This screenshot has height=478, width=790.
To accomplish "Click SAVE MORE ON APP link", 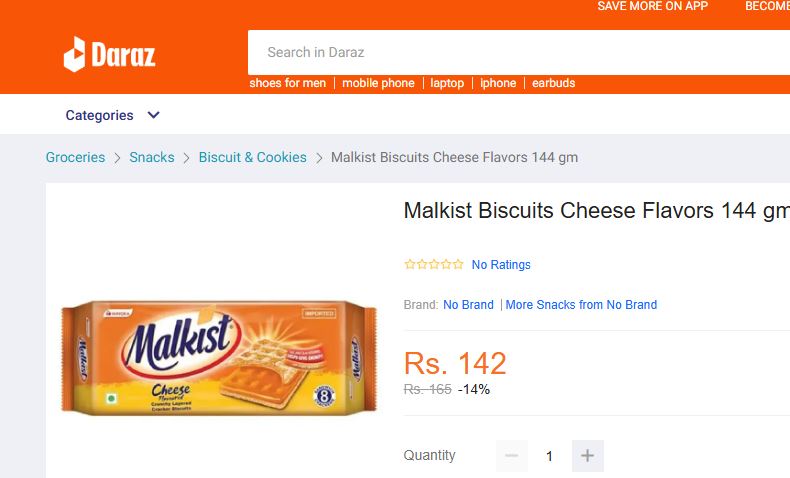I will click(652, 6).
